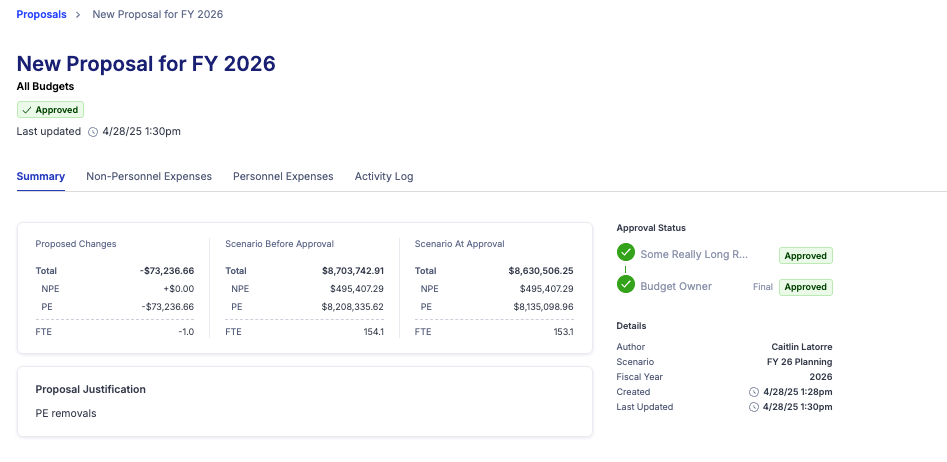
Task: Click Approved badge next to Final label
Action: click(x=805, y=287)
